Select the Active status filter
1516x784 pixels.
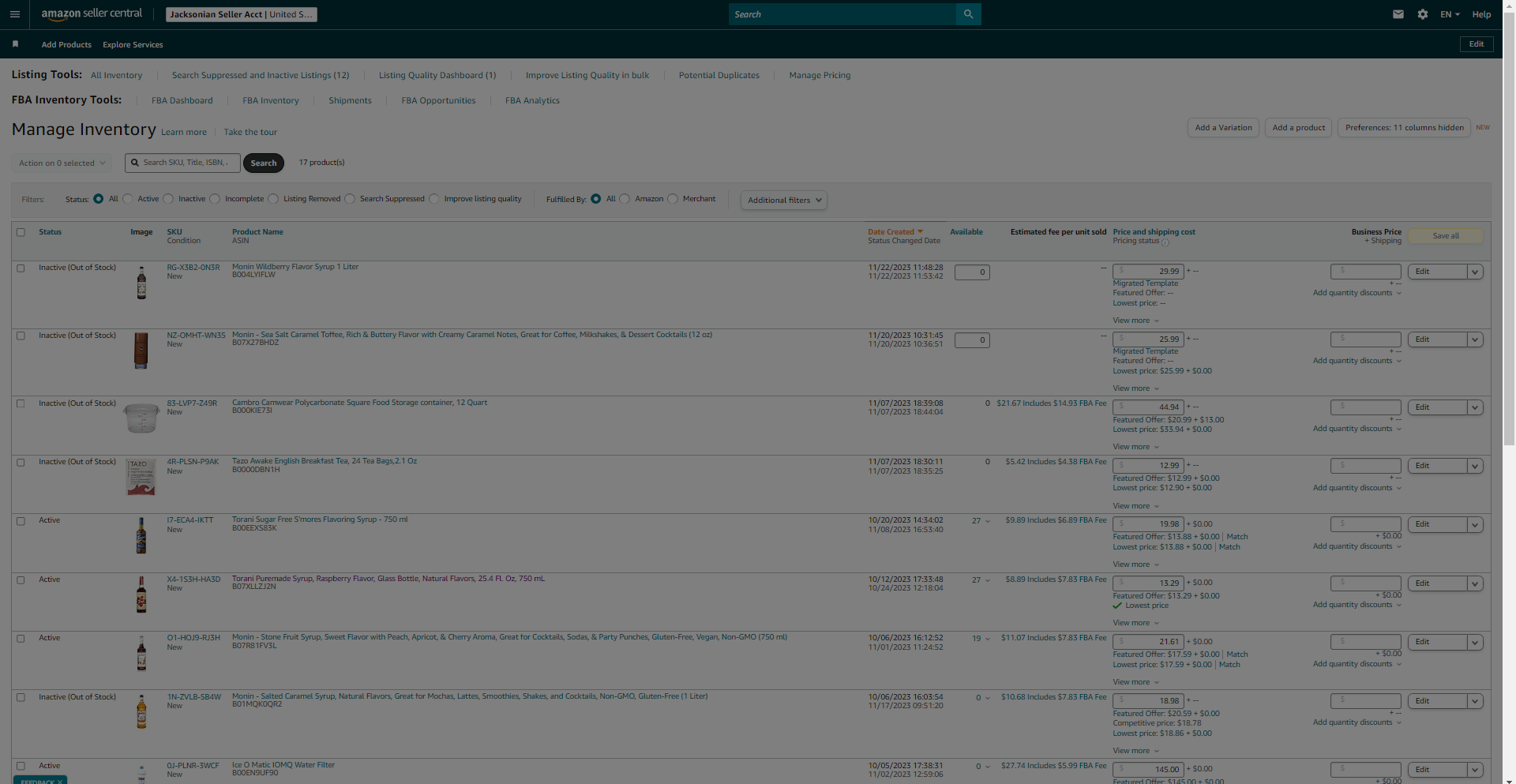coord(127,199)
